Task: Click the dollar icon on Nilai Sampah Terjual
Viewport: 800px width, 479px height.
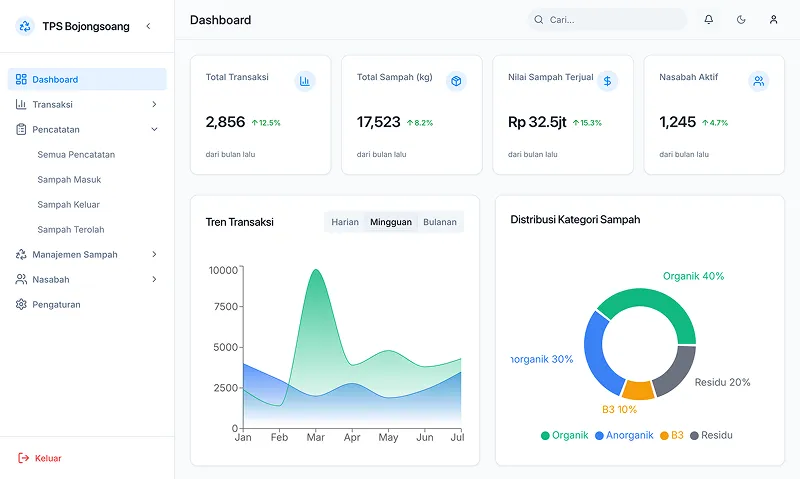Action: point(607,81)
